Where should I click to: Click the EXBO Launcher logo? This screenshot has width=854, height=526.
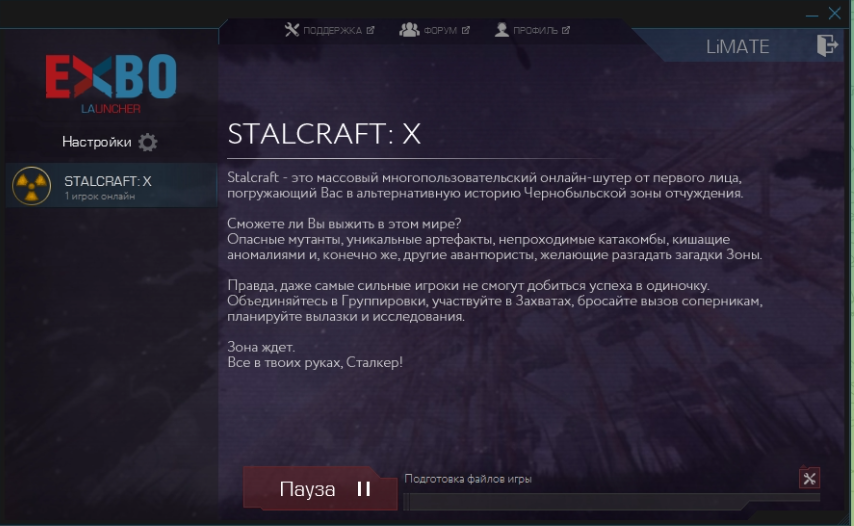coord(111,84)
